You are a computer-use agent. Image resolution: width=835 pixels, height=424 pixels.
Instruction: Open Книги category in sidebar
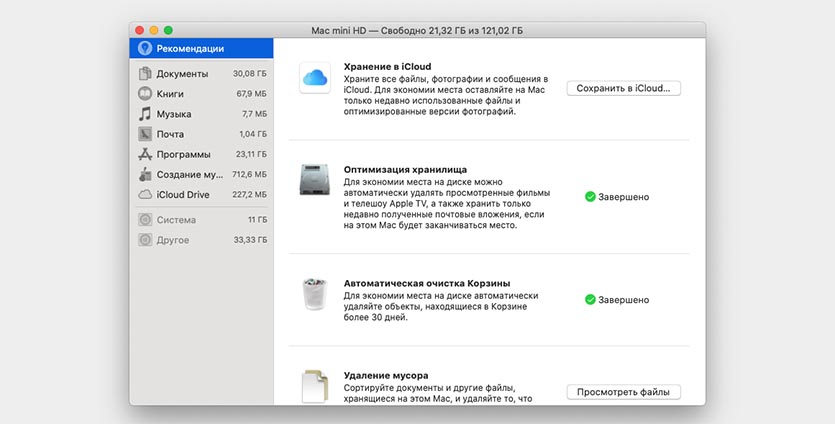click(x=170, y=94)
